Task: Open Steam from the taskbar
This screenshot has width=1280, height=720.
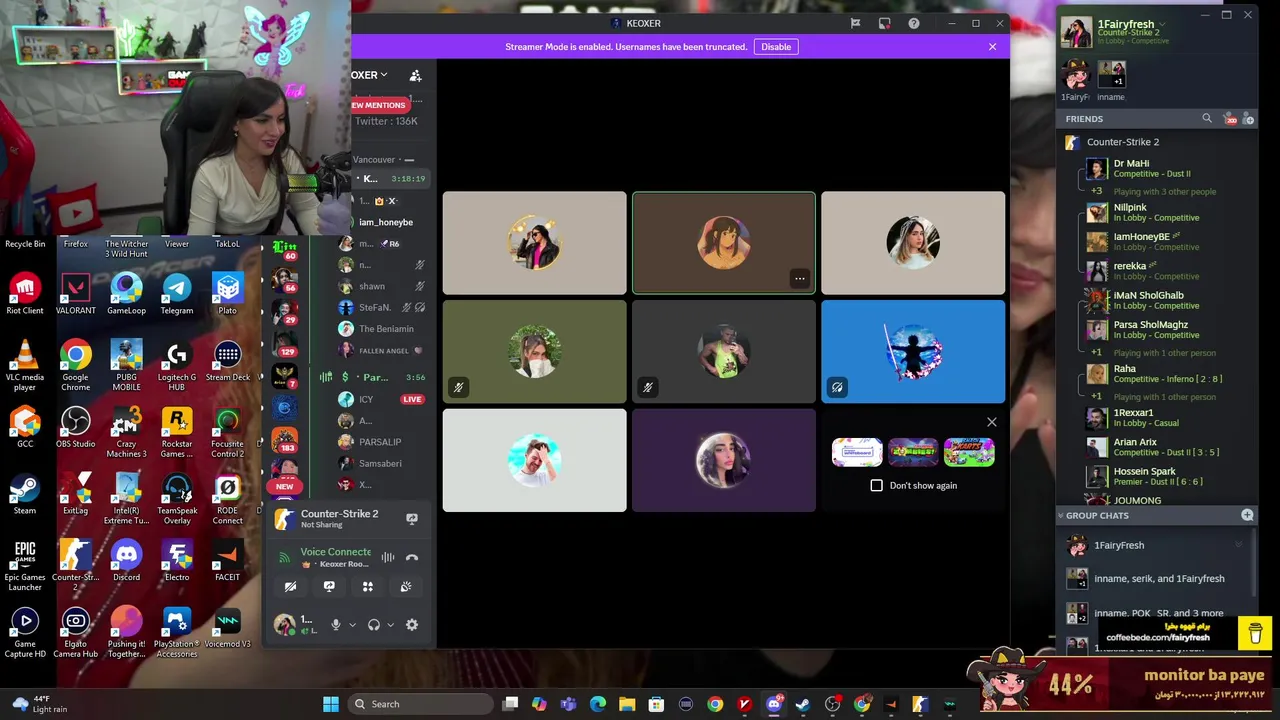Action: point(803,704)
